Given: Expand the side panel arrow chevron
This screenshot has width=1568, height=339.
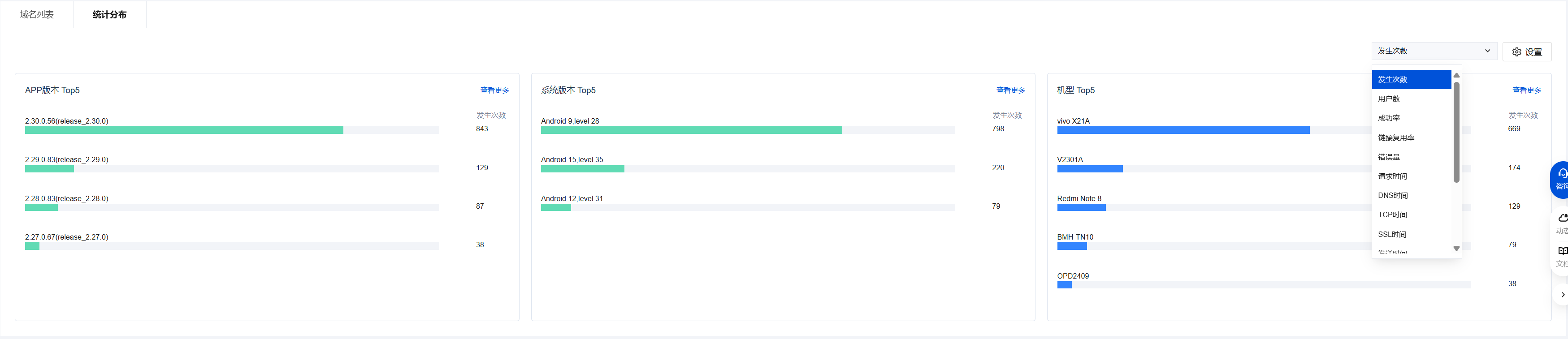Looking at the screenshot, I should (1562, 295).
